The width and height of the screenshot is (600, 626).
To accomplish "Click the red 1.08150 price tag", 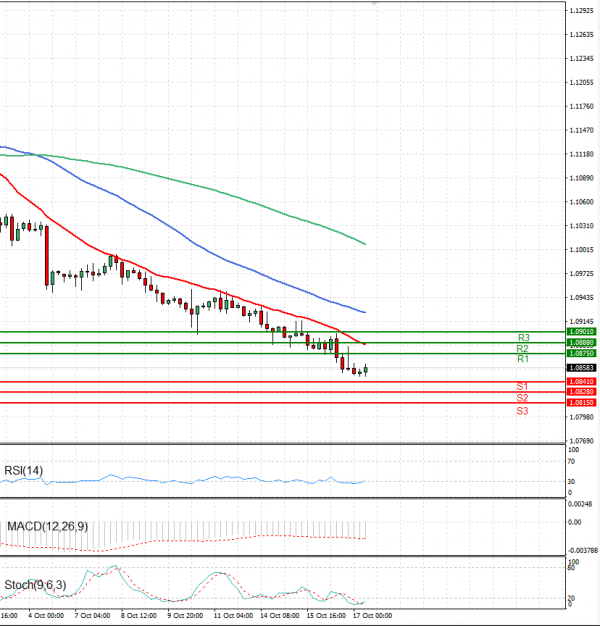I will [581, 402].
